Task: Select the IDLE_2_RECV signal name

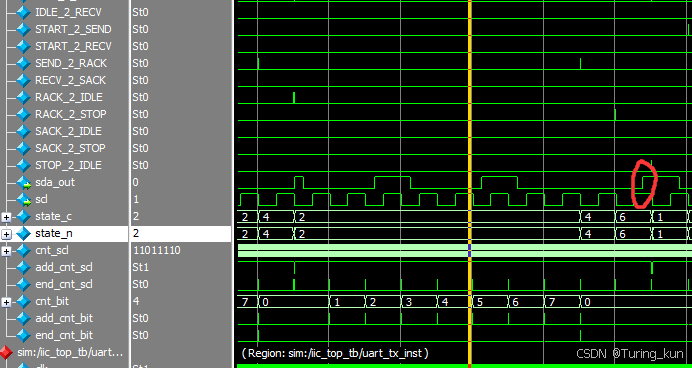Action: click(68, 12)
